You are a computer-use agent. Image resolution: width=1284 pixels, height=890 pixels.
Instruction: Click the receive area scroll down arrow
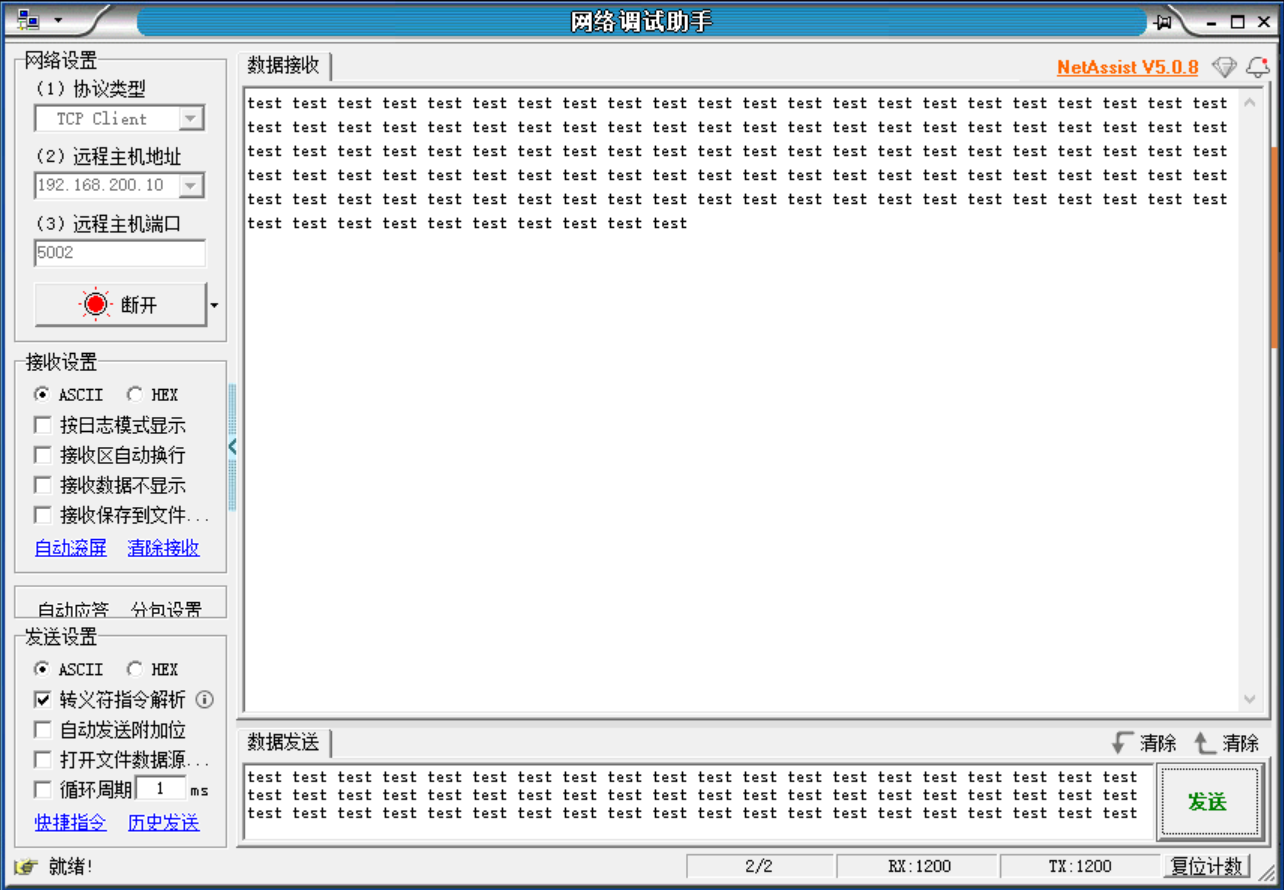(x=1250, y=699)
